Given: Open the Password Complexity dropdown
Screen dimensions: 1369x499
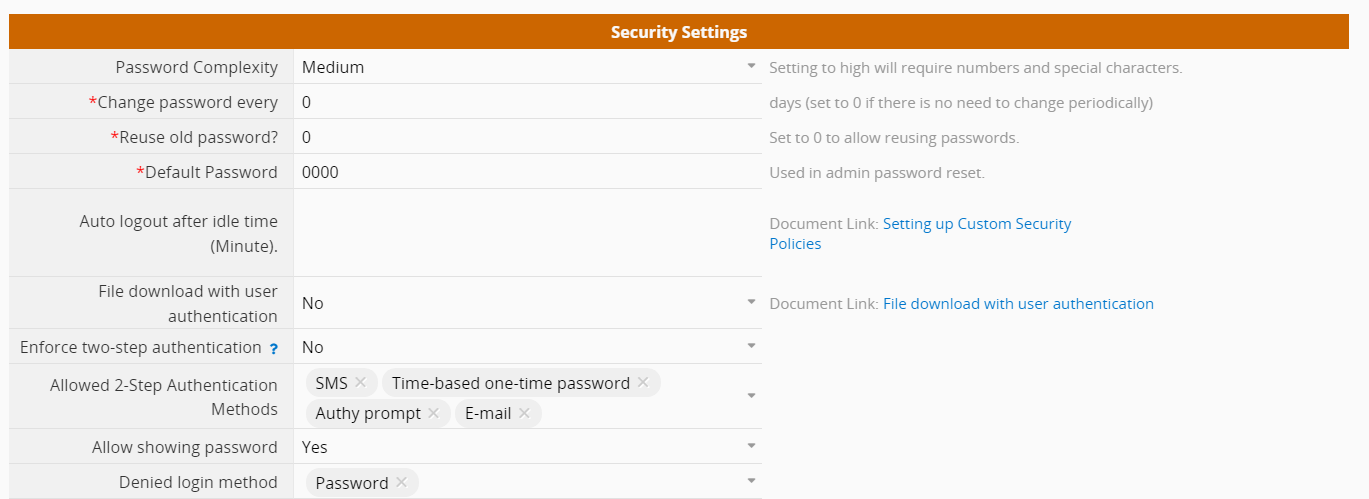Looking at the screenshot, I should pos(751,67).
